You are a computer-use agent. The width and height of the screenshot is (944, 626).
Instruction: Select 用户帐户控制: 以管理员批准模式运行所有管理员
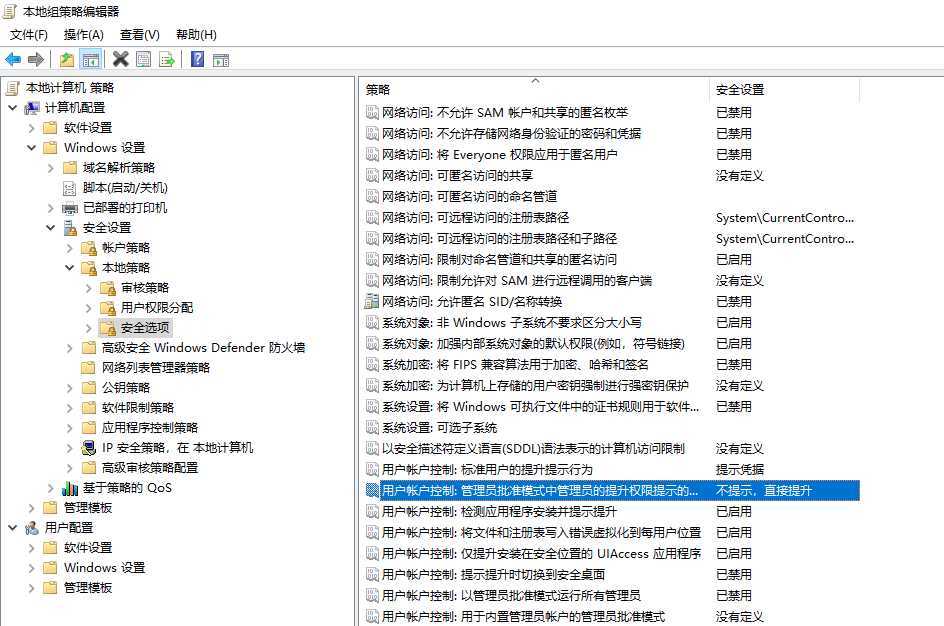[x=511, y=596]
